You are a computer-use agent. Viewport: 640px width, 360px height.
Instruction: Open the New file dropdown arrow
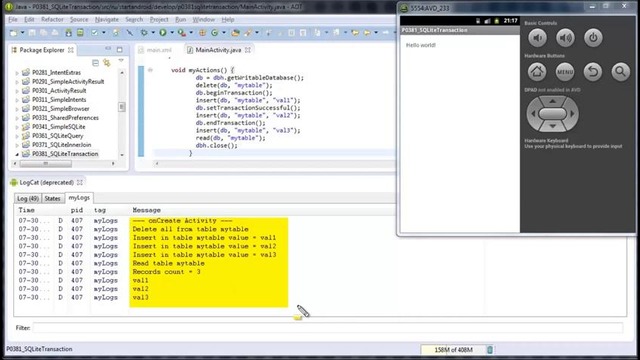click(22, 33)
